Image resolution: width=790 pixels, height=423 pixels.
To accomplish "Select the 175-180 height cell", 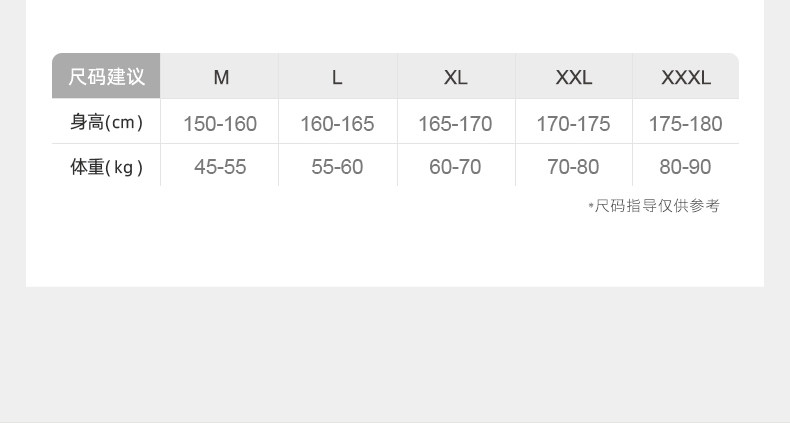I will (685, 124).
